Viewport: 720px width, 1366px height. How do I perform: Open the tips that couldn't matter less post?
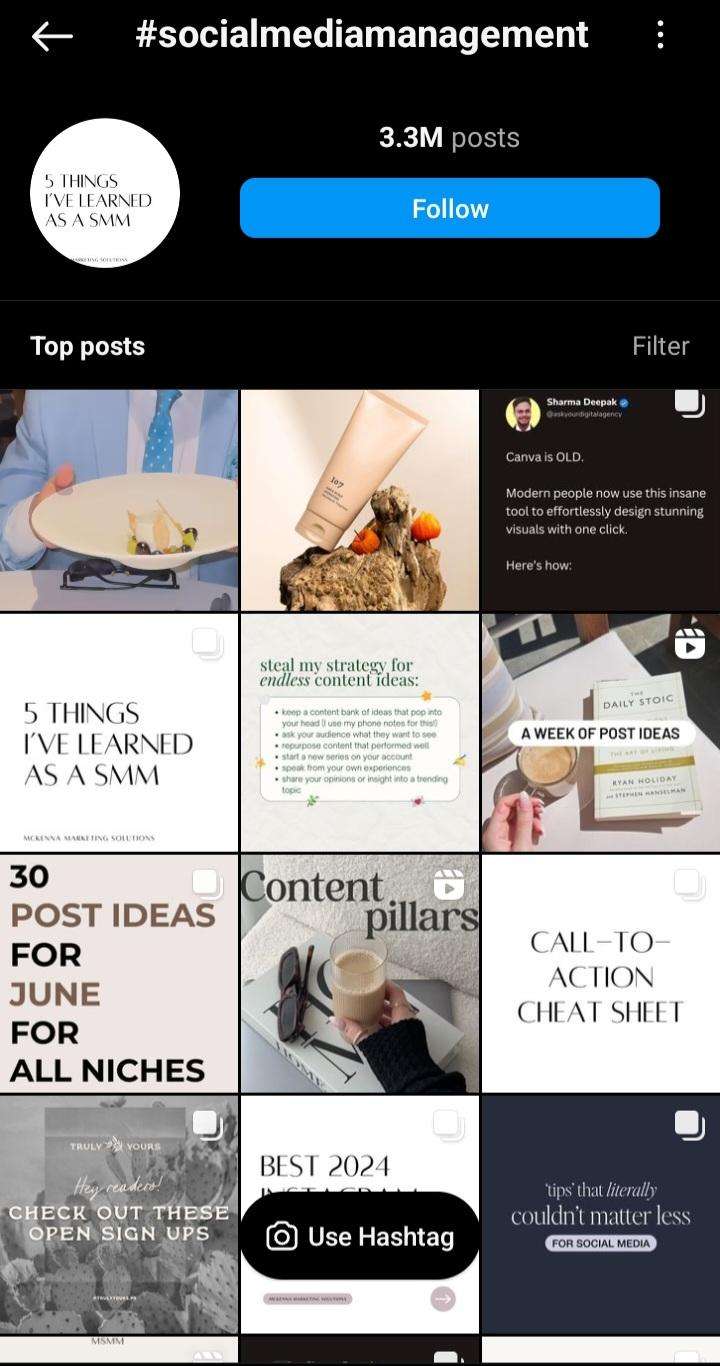pyautogui.click(x=601, y=1215)
